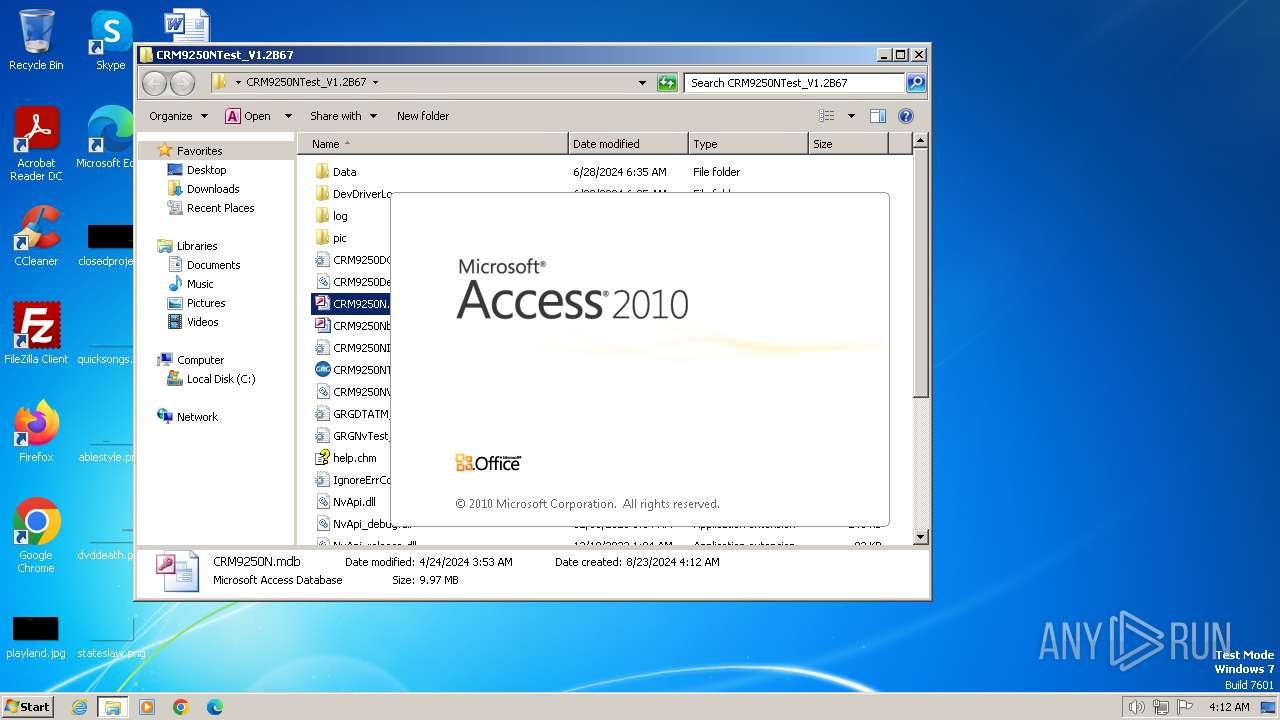
Task: Click the search CRM9250NTest_V1.2B67 field
Action: 794,83
